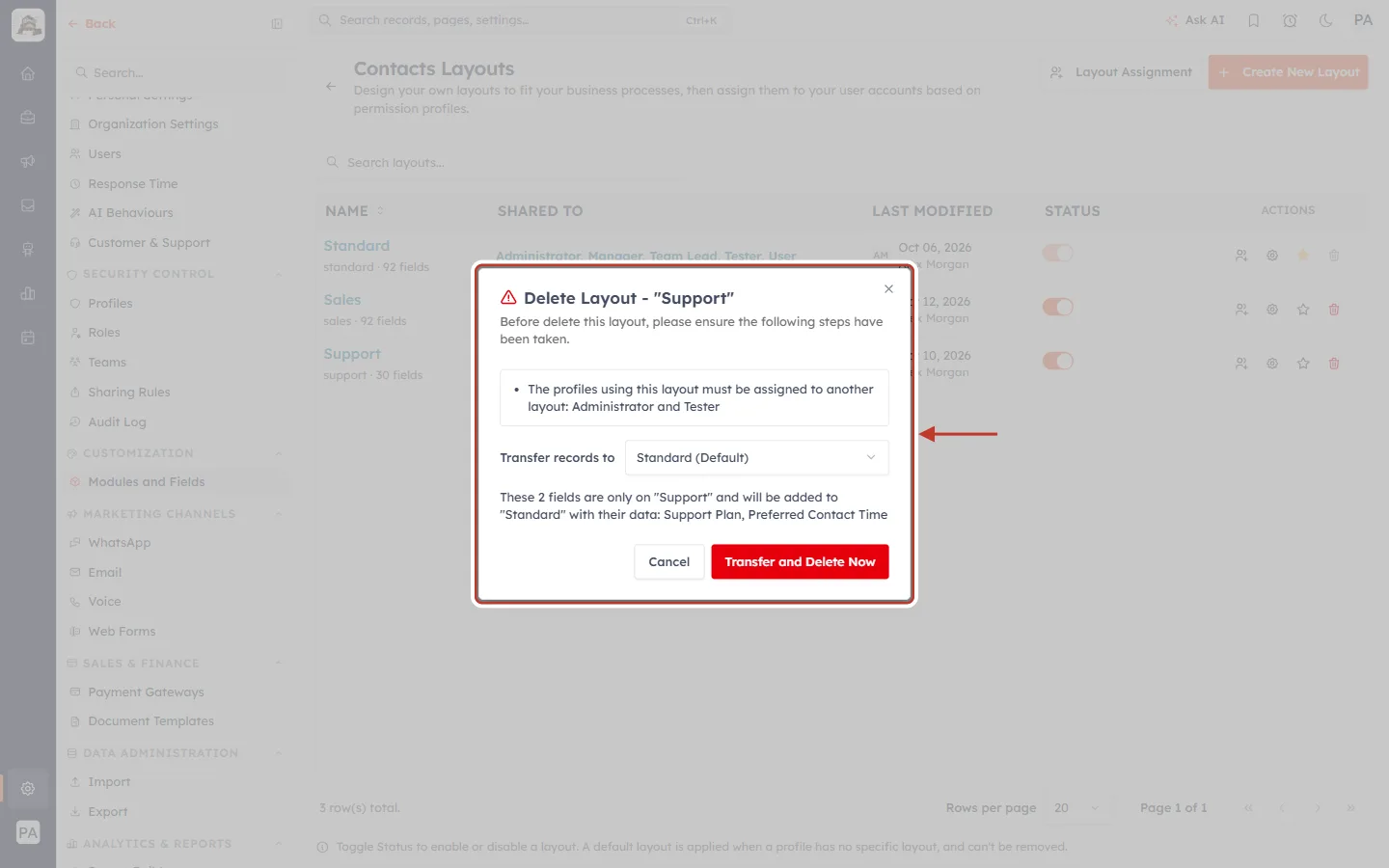Click Create New Layout
Image resolution: width=1389 pixels, height=868 pixels.
pyautogui.click(x=1288, y=72)
